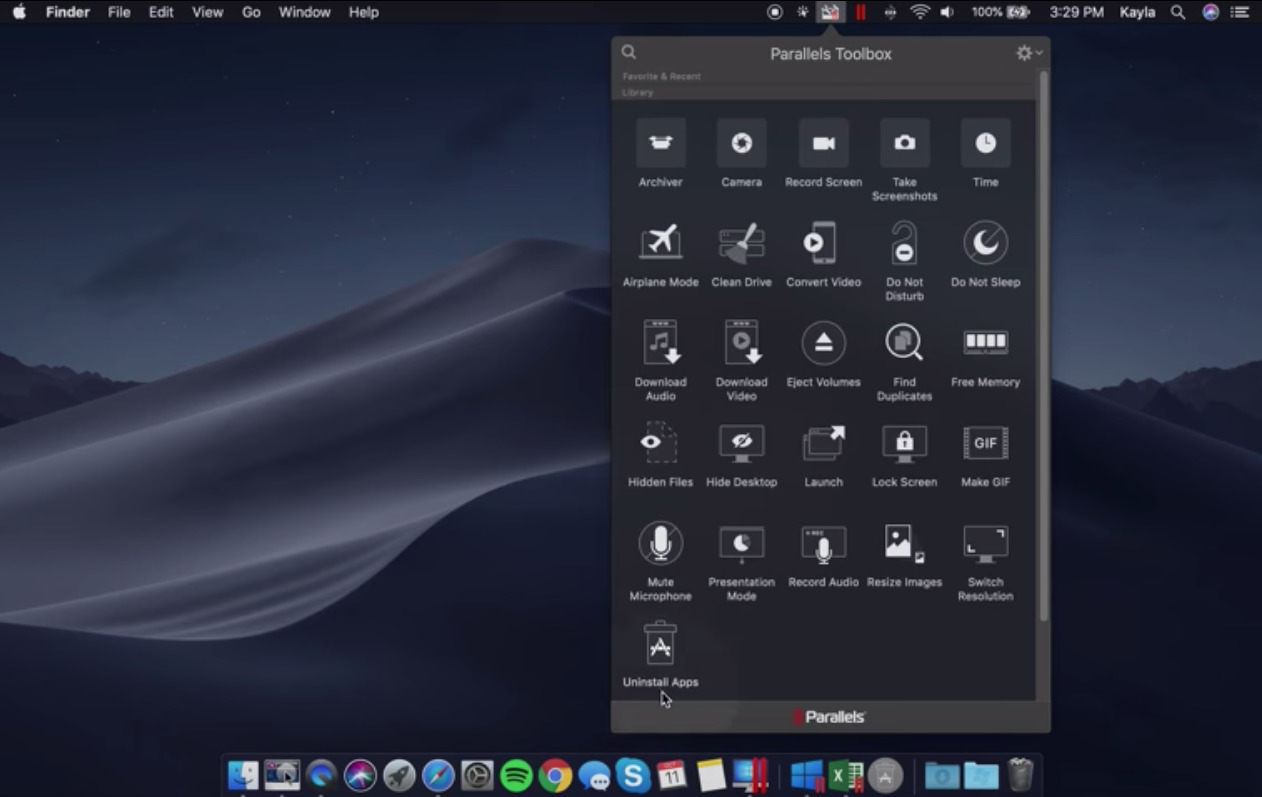Viewport: 1262px width, 797px height.
Task: Click the Parallels Toolbox search magnifier
Action: pyautogui.click(x=629, y=52)
